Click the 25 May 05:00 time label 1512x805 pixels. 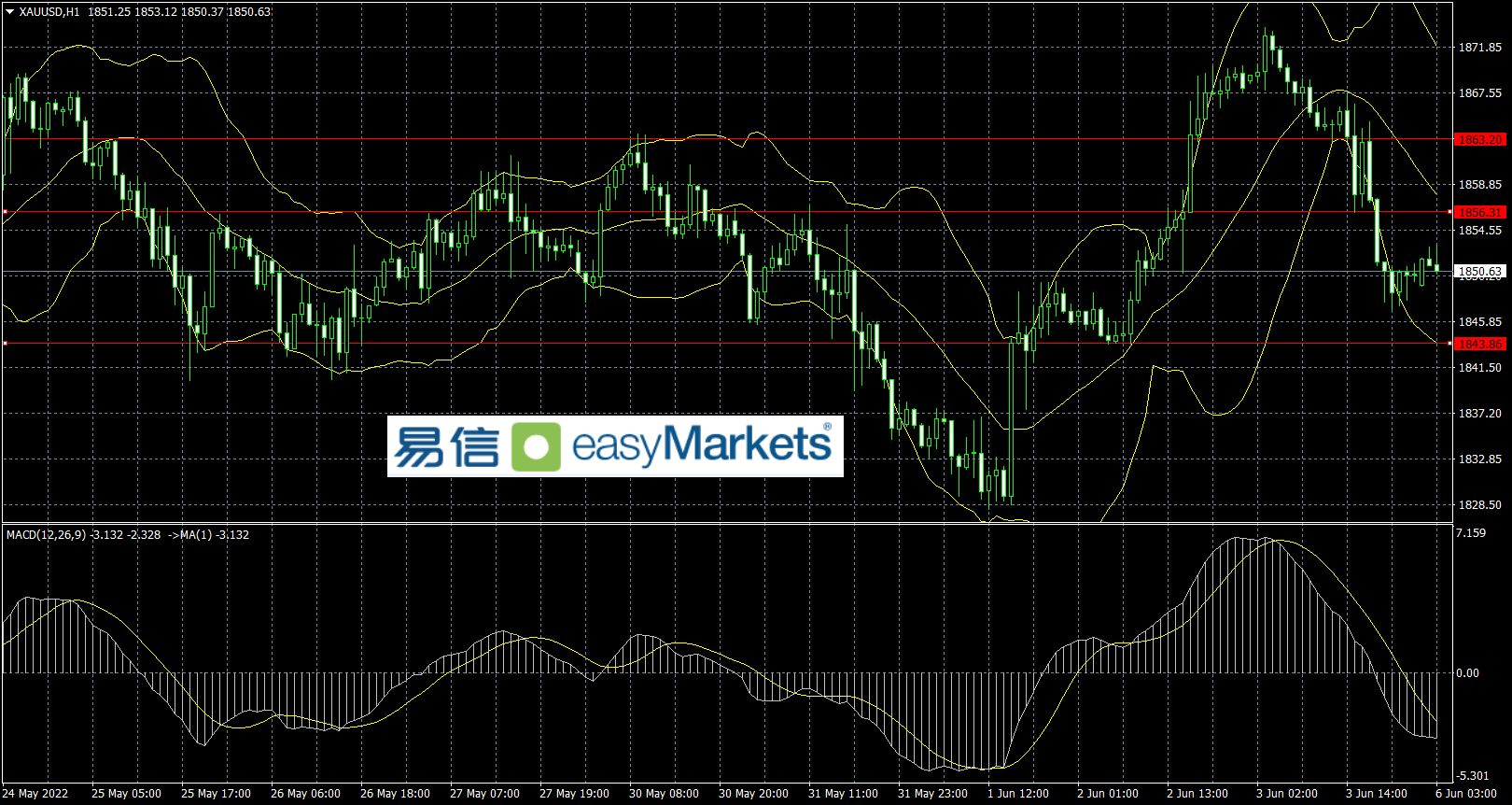pyautogui.click(x=126, y=794)
